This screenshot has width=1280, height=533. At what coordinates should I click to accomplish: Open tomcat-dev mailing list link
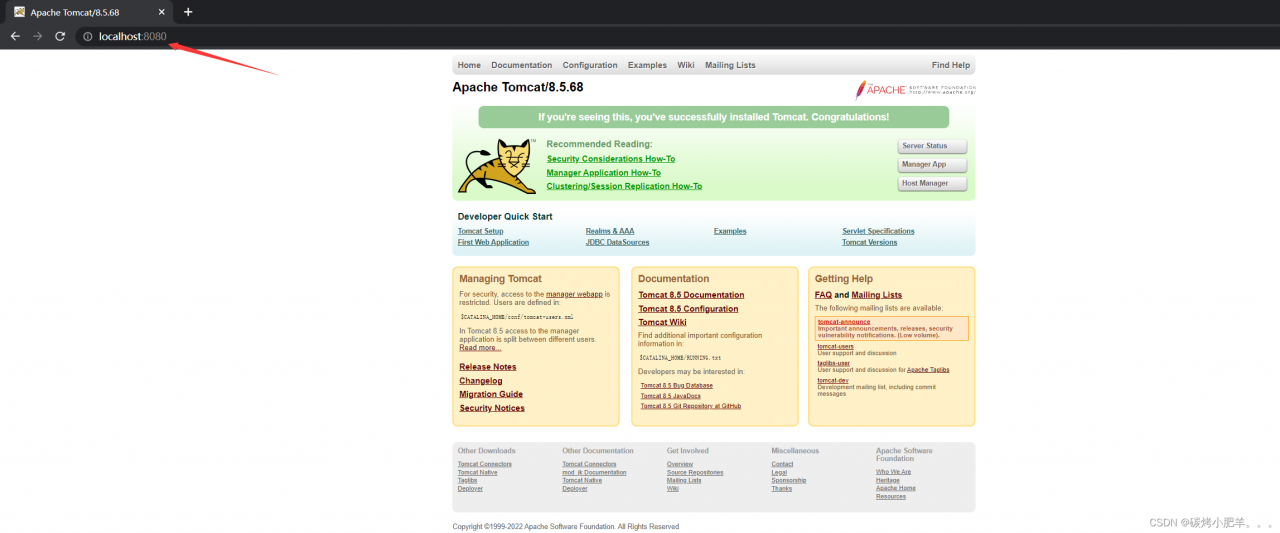(833, 380)
